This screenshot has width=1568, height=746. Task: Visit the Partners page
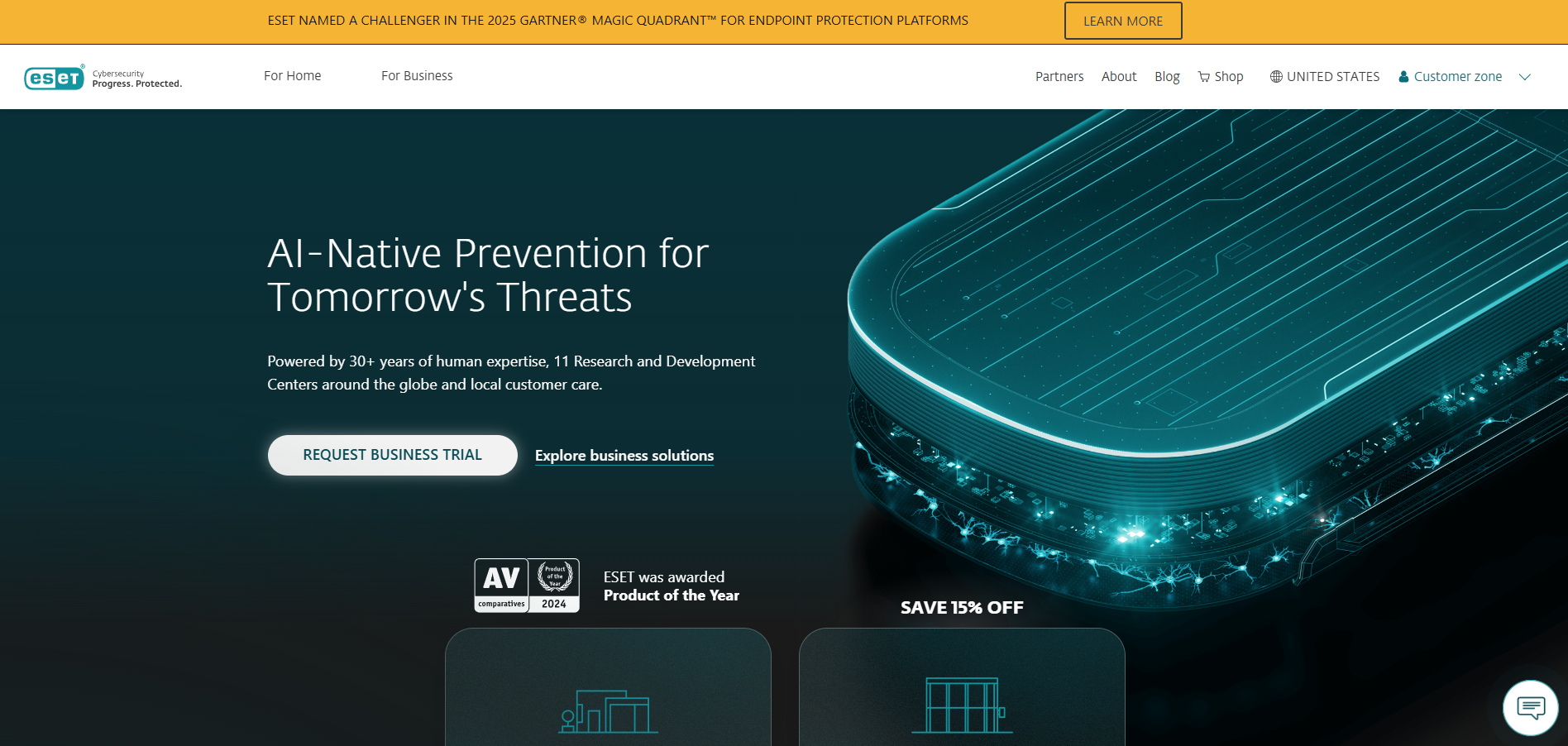click(1059, 76)
